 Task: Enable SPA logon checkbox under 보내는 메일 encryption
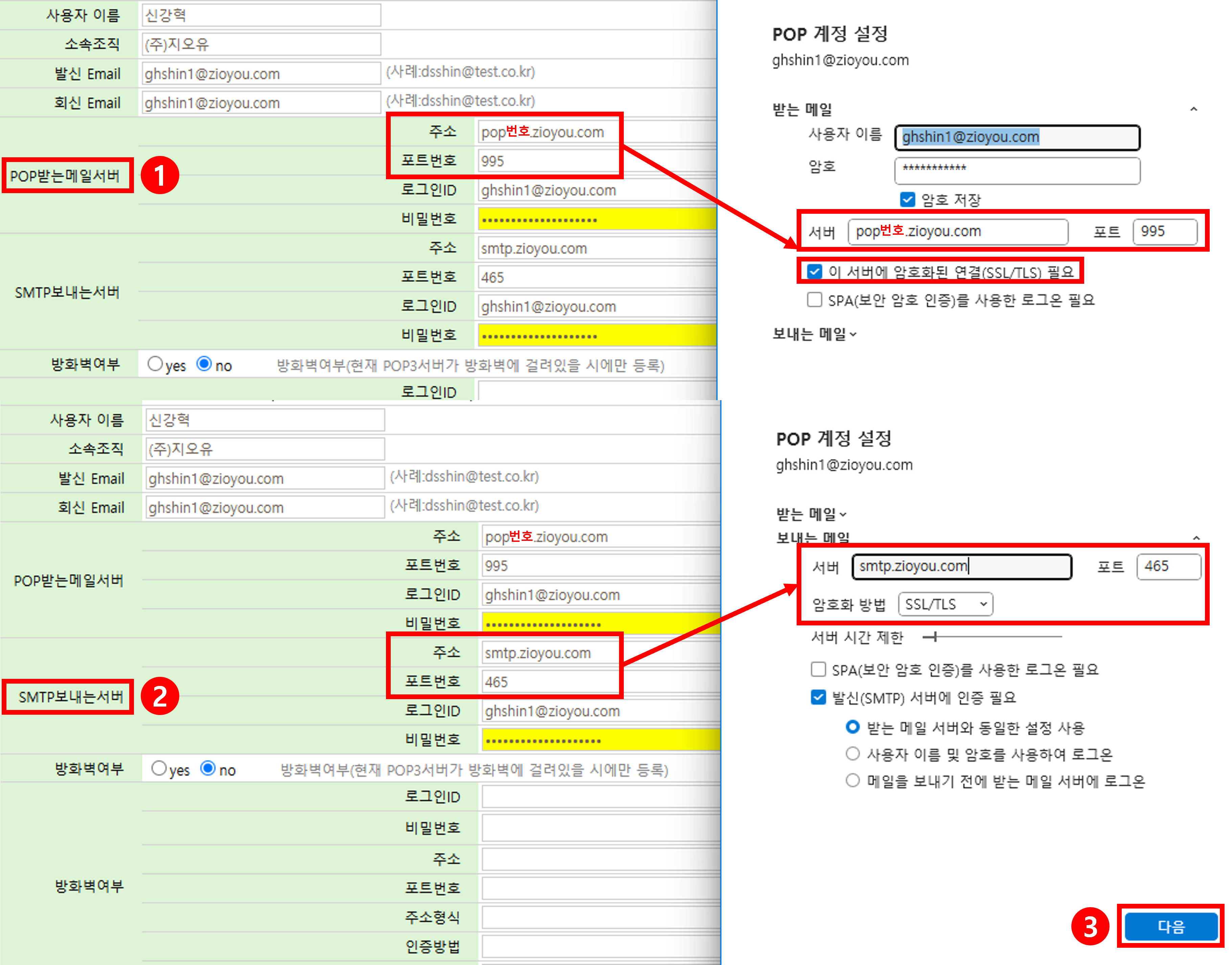pos(818,669)
